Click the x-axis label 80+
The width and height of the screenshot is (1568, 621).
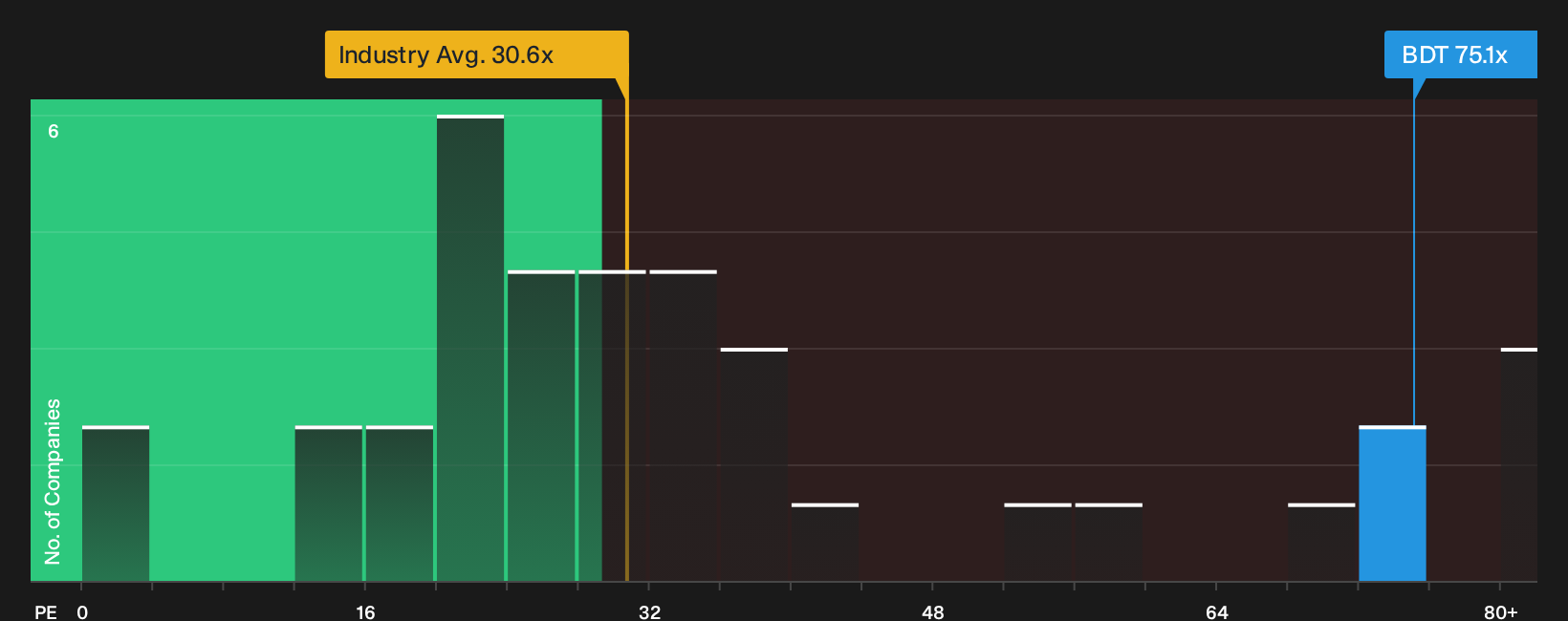click(1501, 611)
